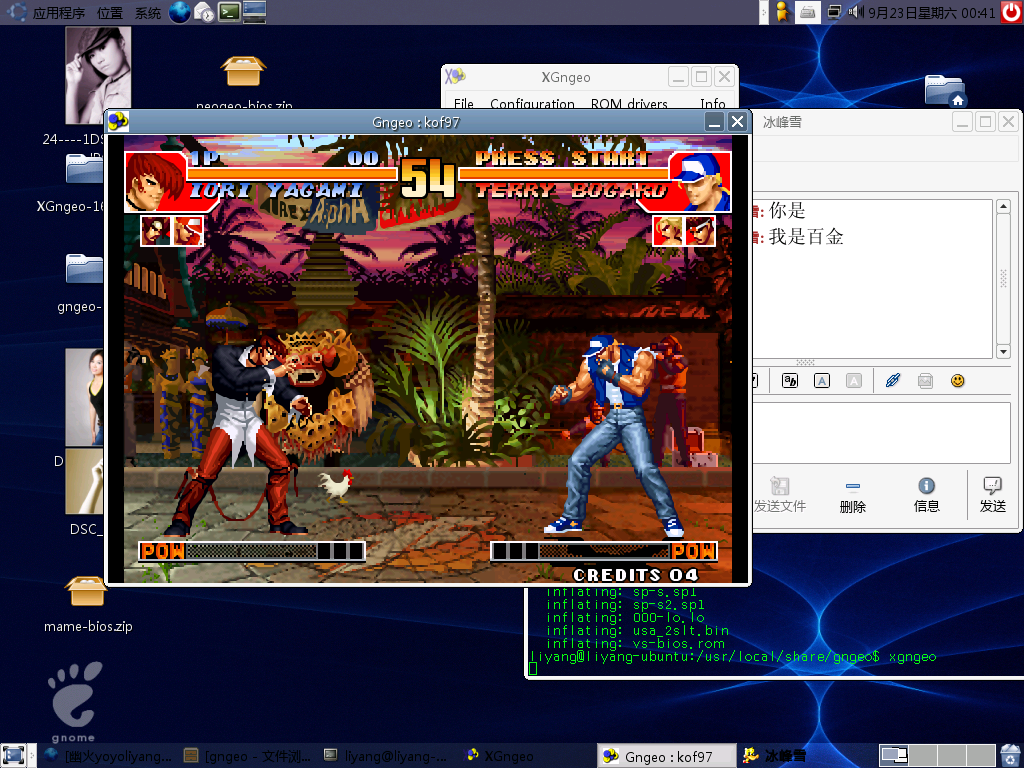Screen dimensions: 1024x768
Task: Click chat history scrollbar down arrow
Action: [1003, 351]
